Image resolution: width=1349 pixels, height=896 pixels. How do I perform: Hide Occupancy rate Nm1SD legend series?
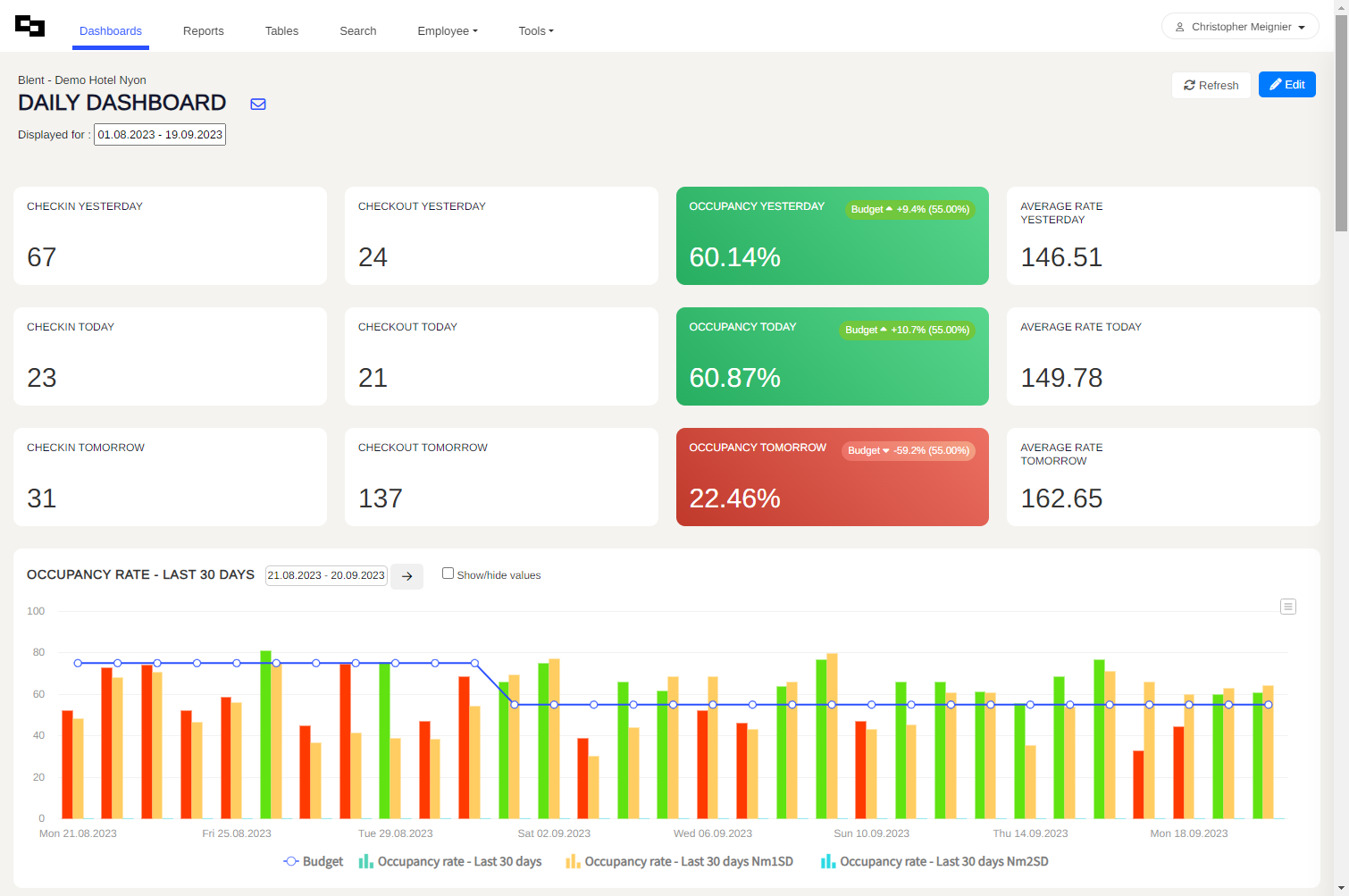tap(679, 862)
